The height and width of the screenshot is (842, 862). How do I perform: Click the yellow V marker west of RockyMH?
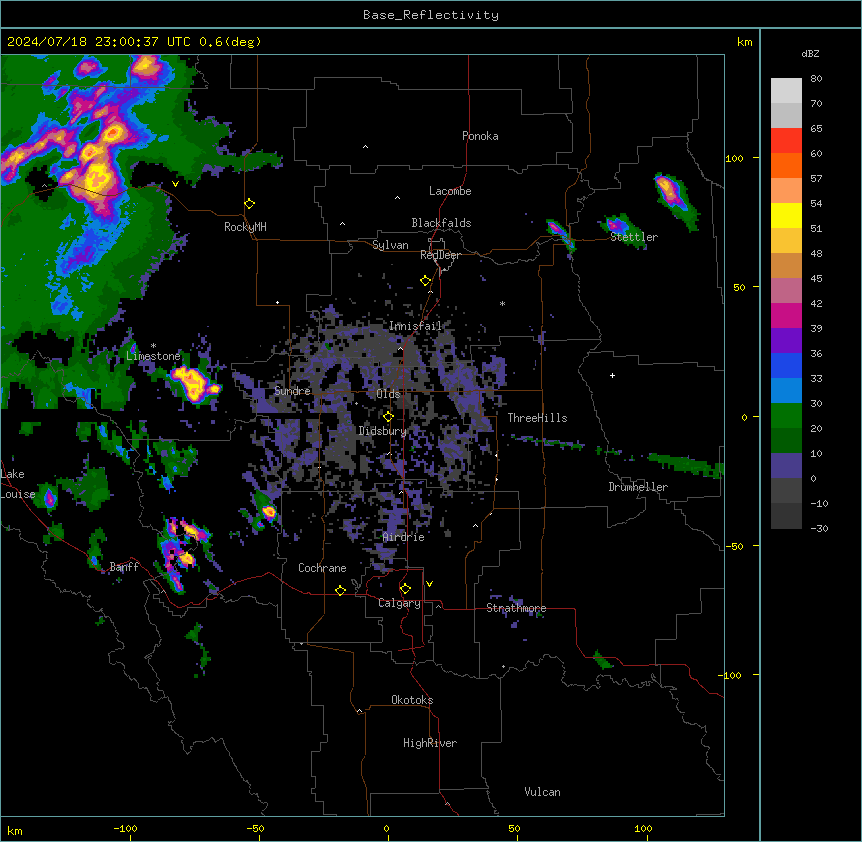click(x=175, y=184)
